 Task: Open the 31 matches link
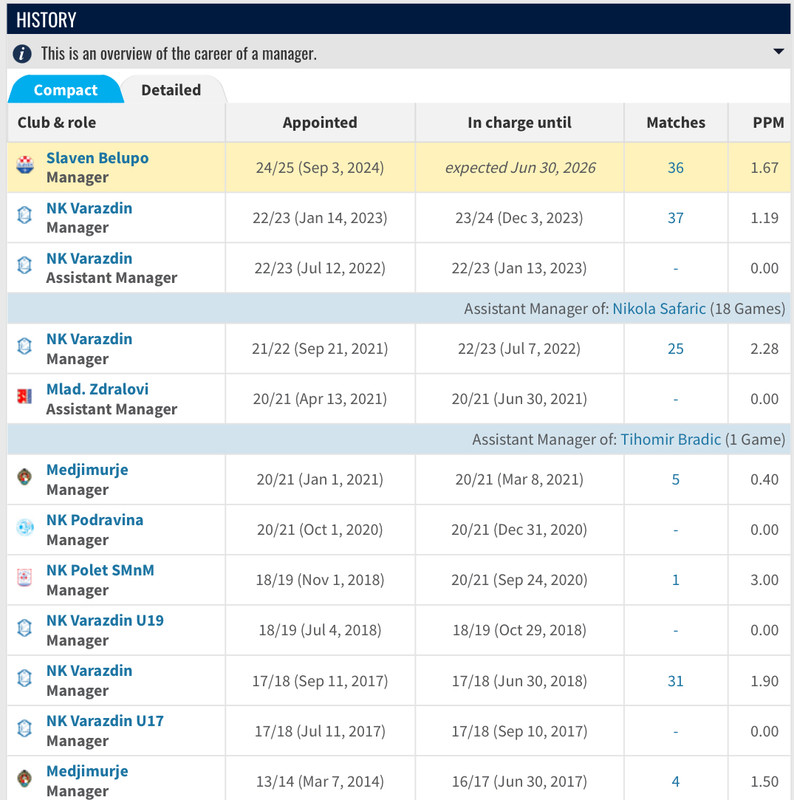tap(676, 681)
